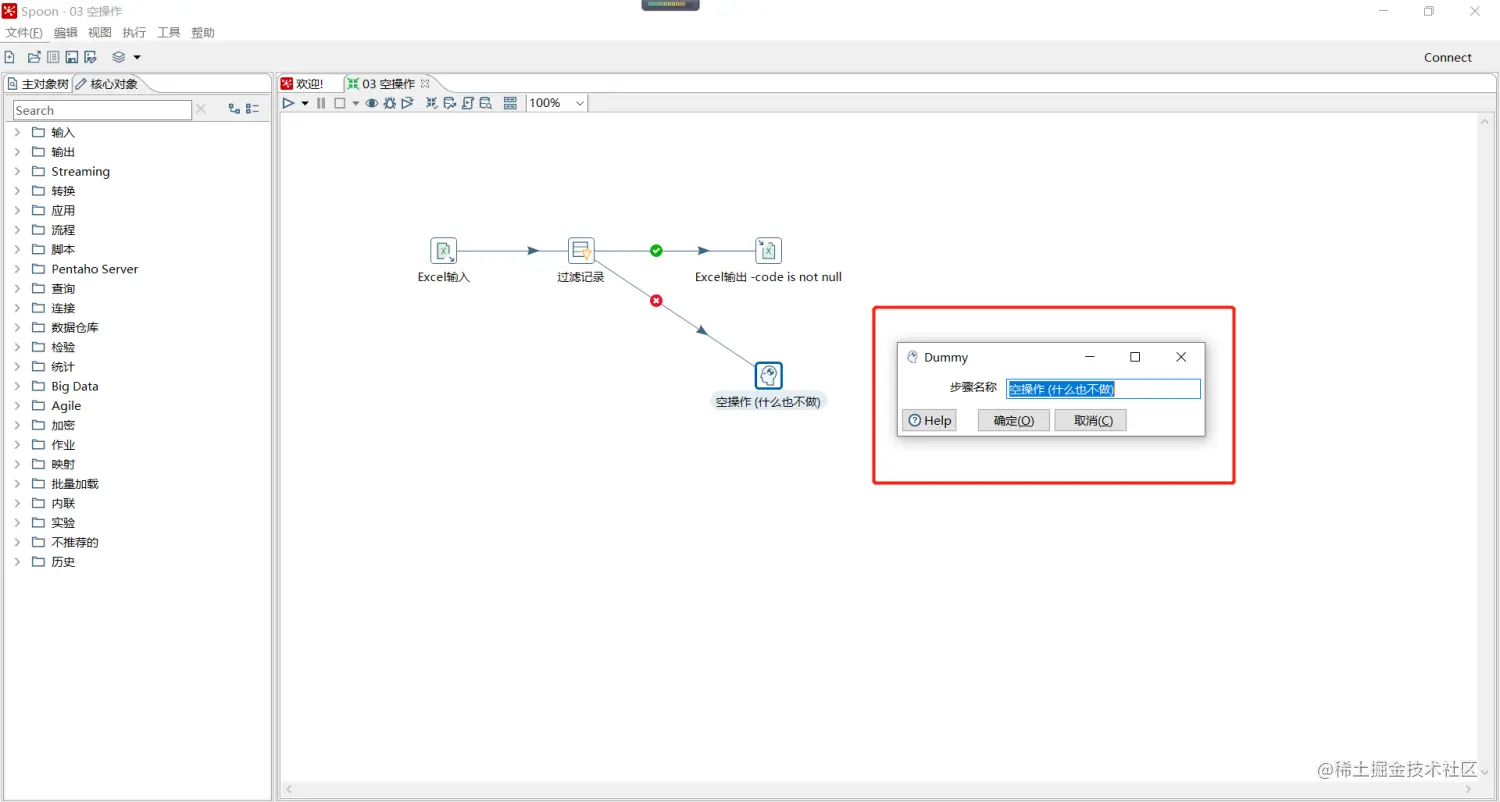The height and width of the screenshot is (802, 1500).
Task: Click the Explore database icon
Action: (486, 103)
